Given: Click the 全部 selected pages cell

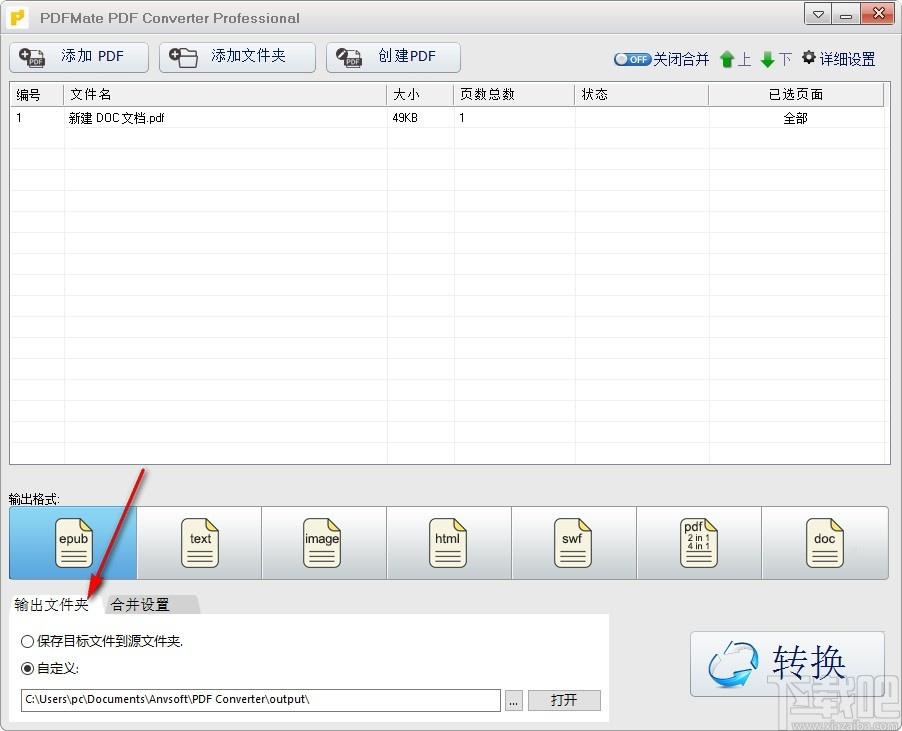Looking at the screenshot, I should (x=796, y=118).
